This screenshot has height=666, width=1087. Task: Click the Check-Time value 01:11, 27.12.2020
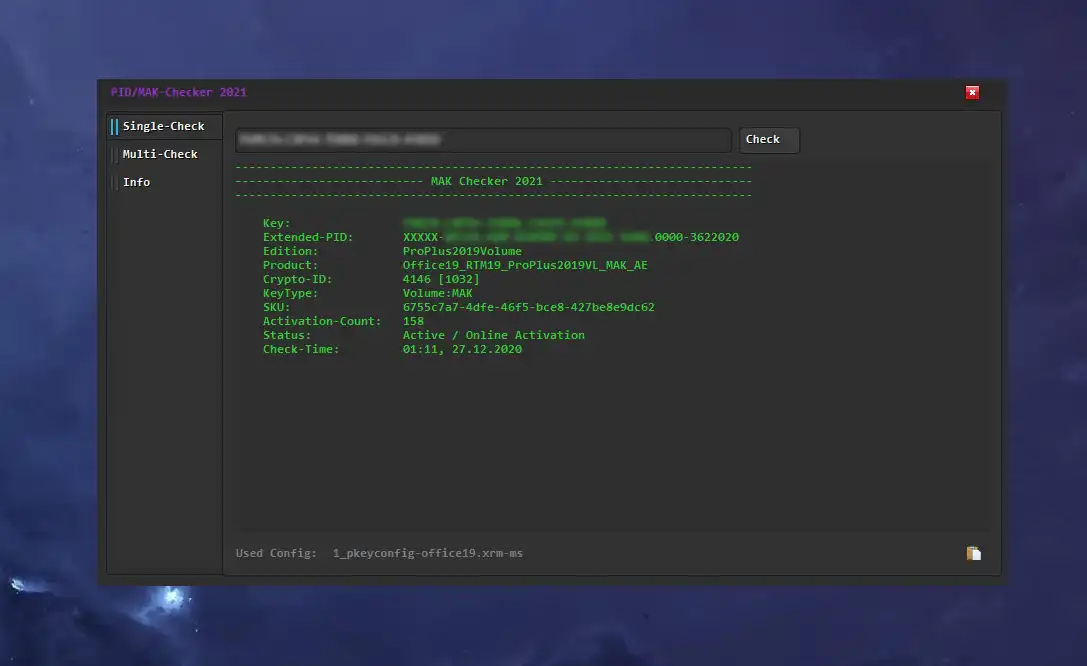[x=462, y=349]
